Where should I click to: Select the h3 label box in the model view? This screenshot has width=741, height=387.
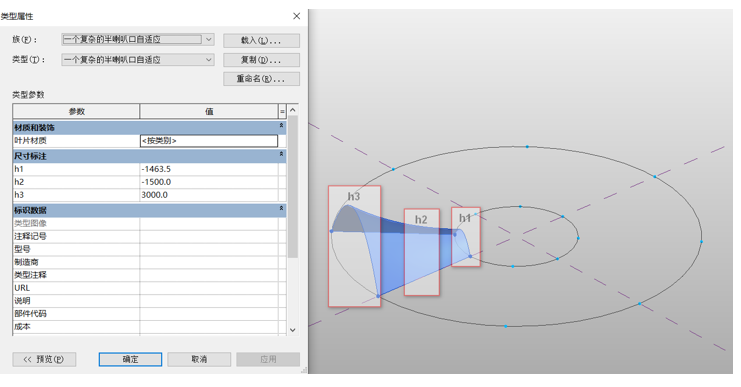tap(354, 246)
